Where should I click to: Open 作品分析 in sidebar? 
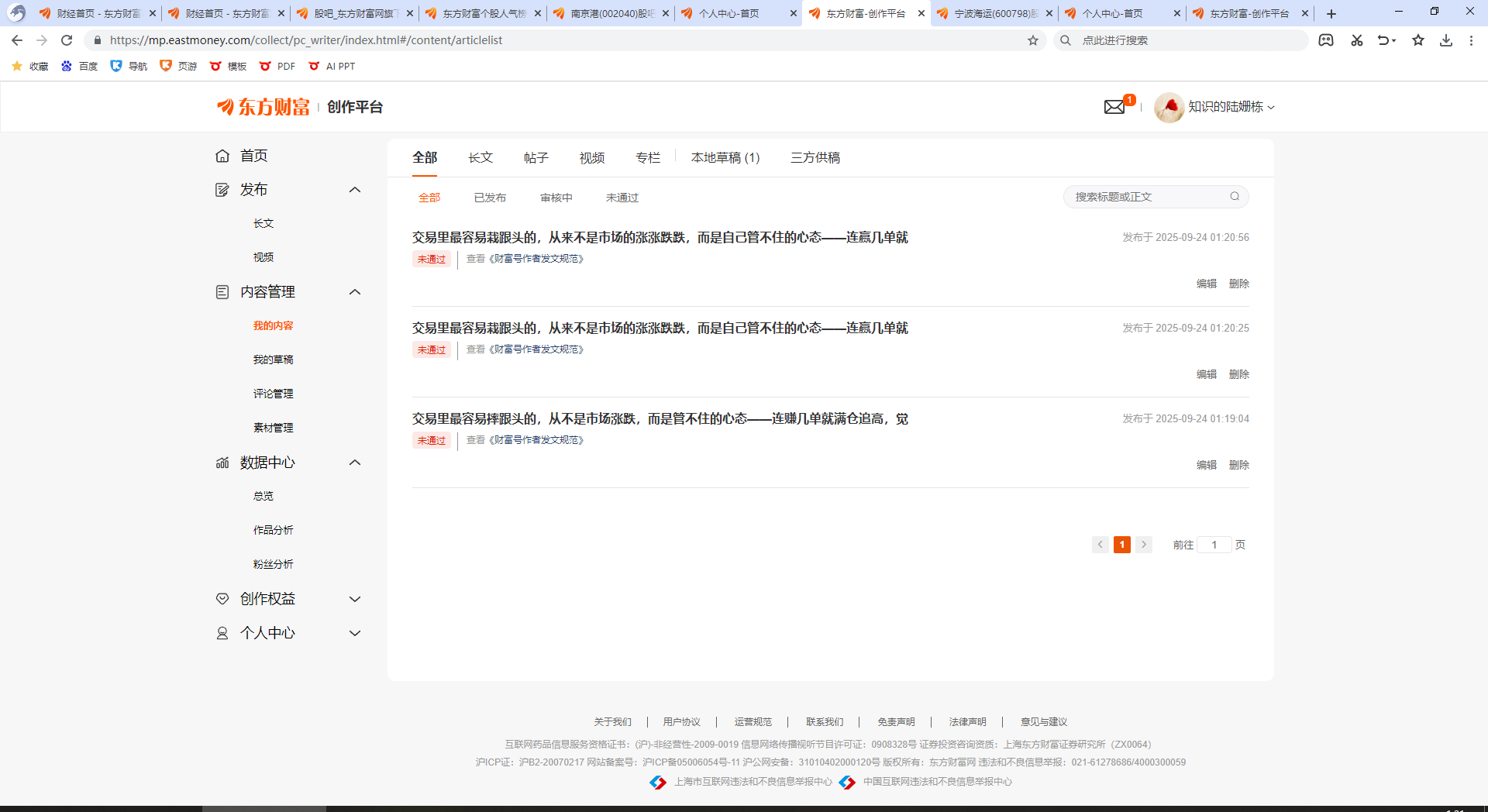[x=273, y=530]
